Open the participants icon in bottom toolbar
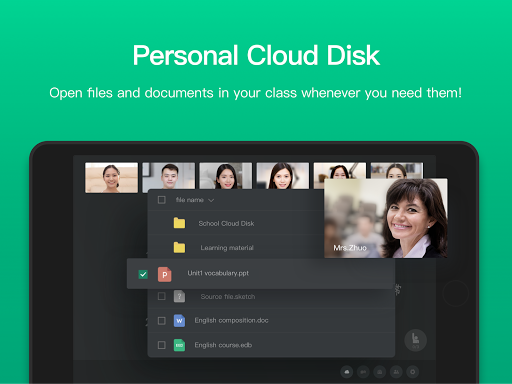 pyautogui.click(x=396, y=372)
